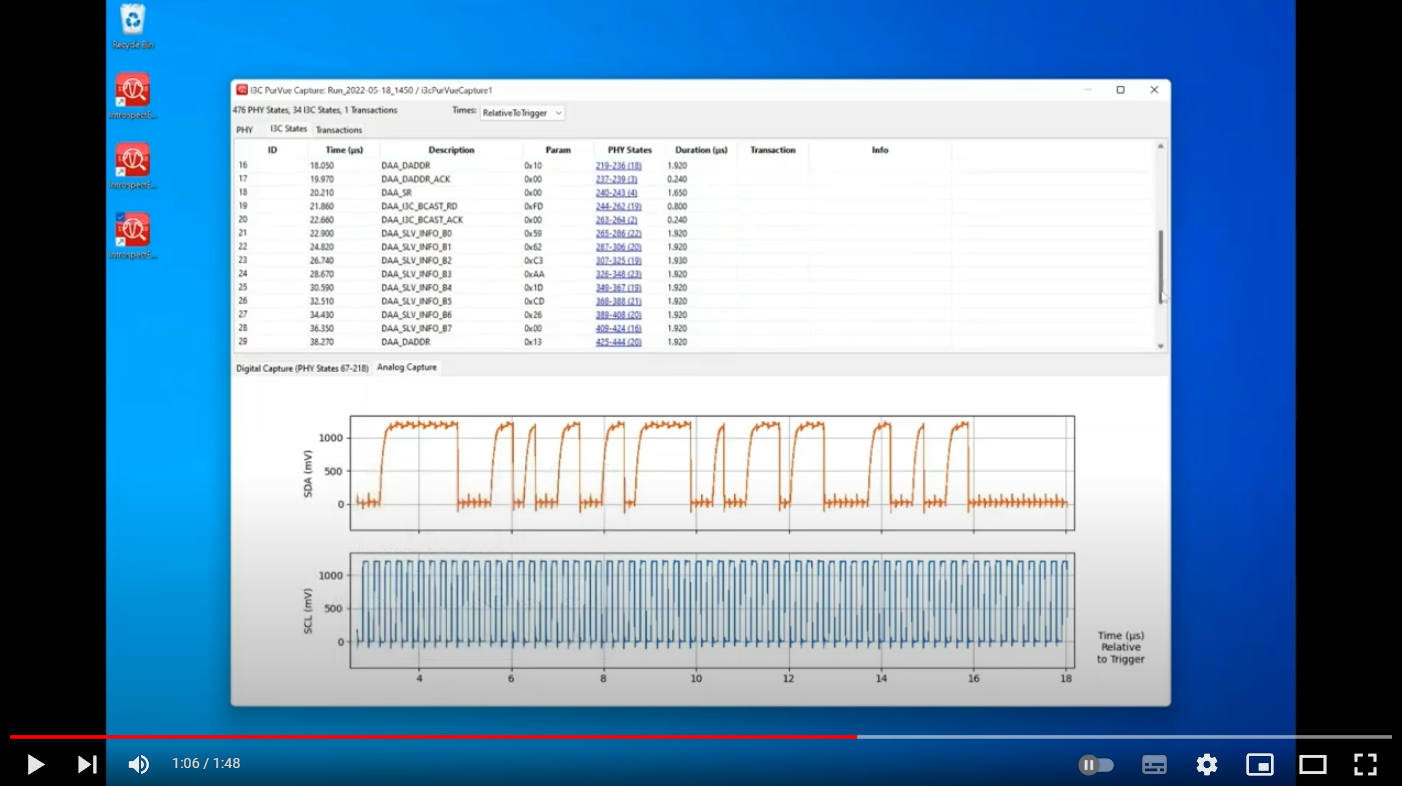The height and width of the screenshot is (786, 1402).
Task: Click the 0xFD param value
Action: coord(534,206)
